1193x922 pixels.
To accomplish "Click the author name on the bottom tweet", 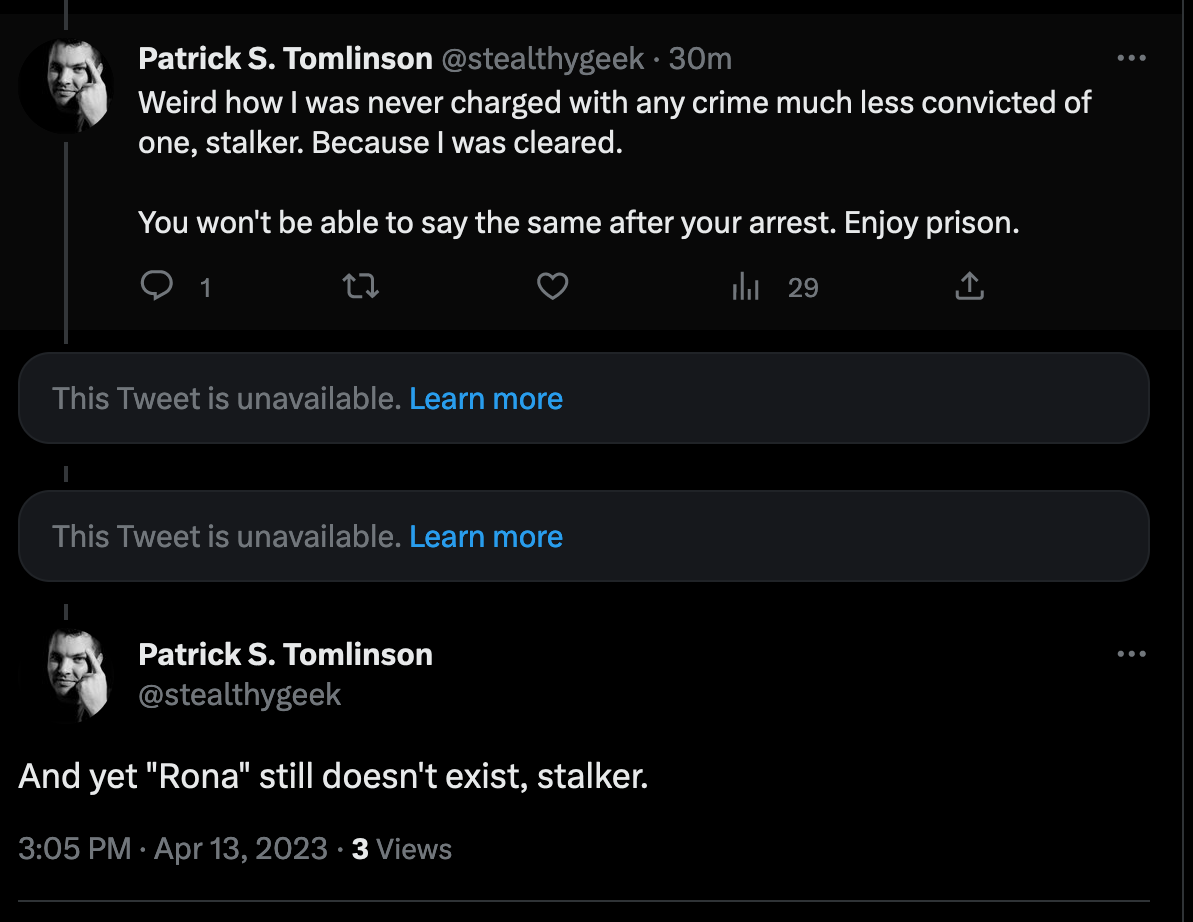I will [285, 655].
